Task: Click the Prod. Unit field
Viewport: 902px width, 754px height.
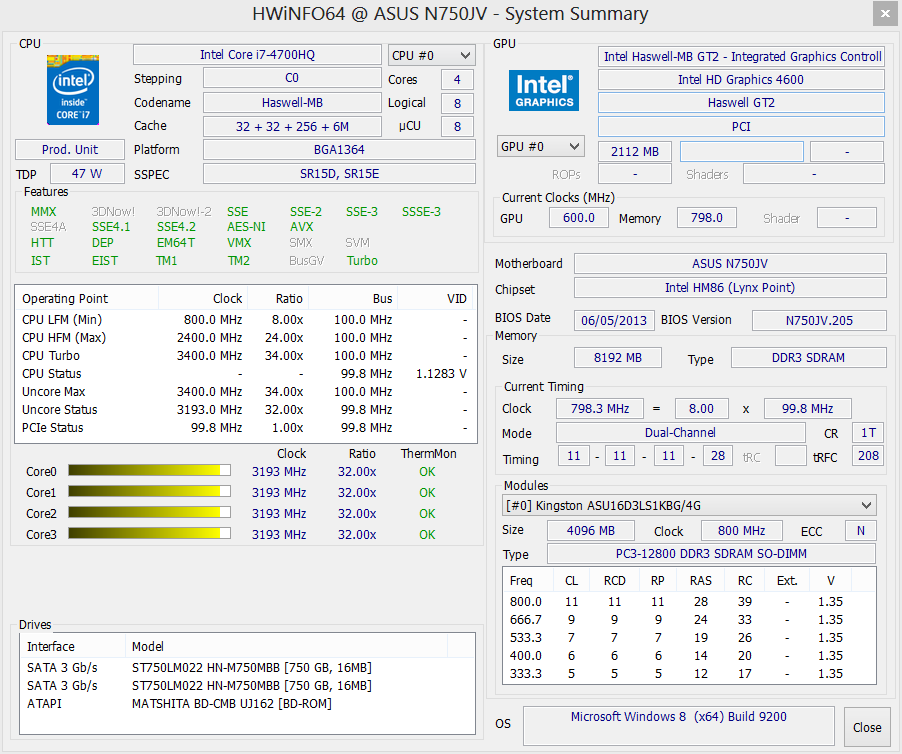Action: tap(70, 150)
